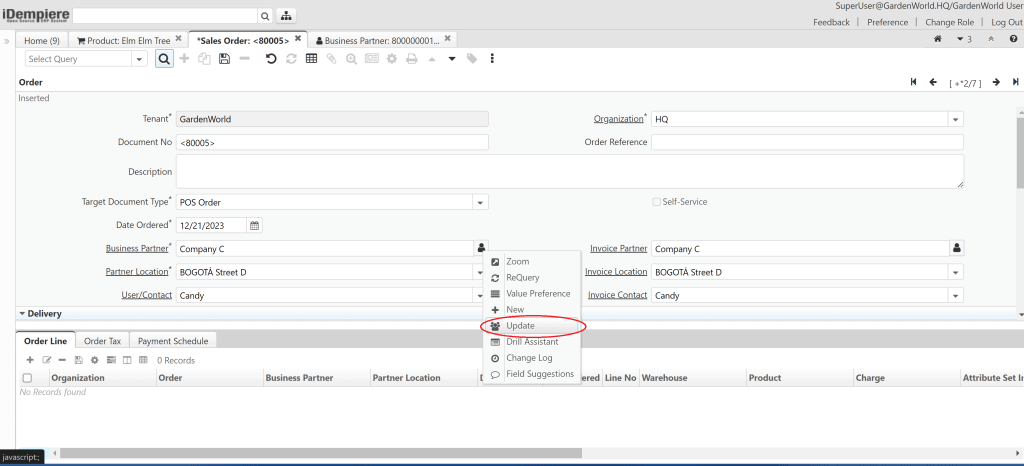Toggle grid view using the table icon
The height and width of the screenshot is (466, 1024).
pos(311,59)
